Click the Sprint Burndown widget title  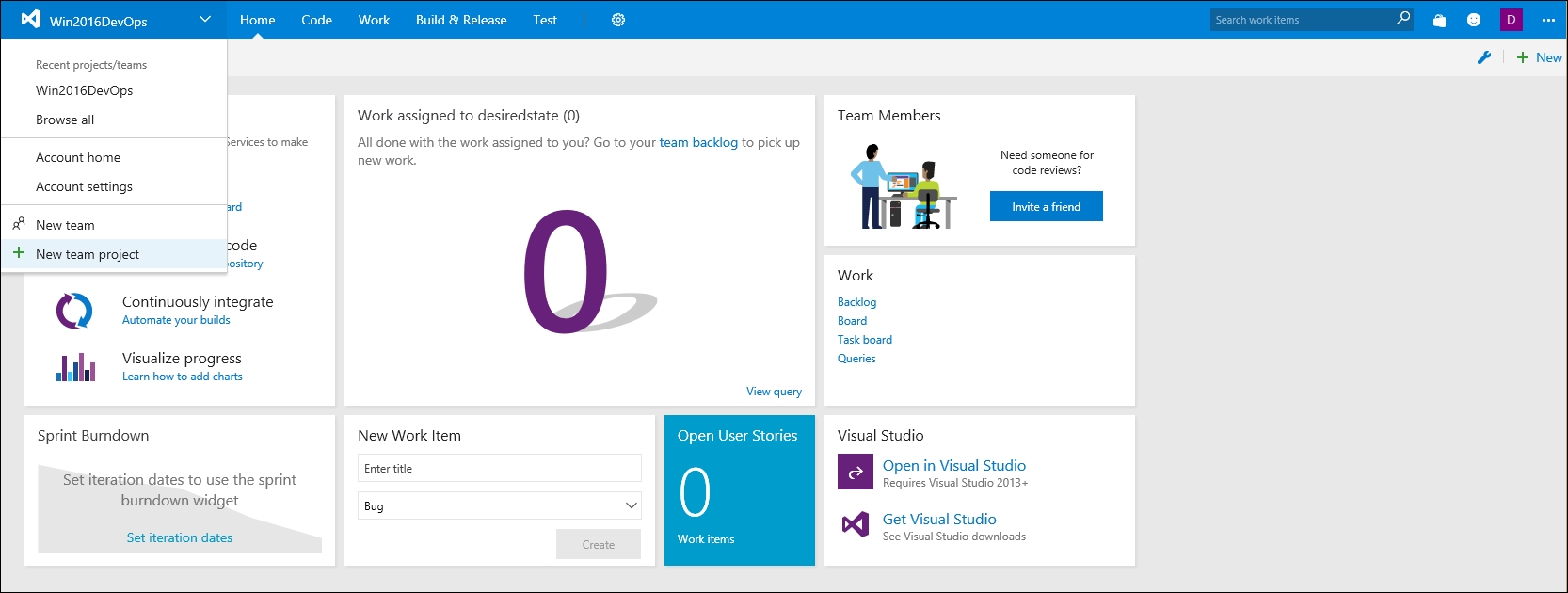(x=93, y=436)
